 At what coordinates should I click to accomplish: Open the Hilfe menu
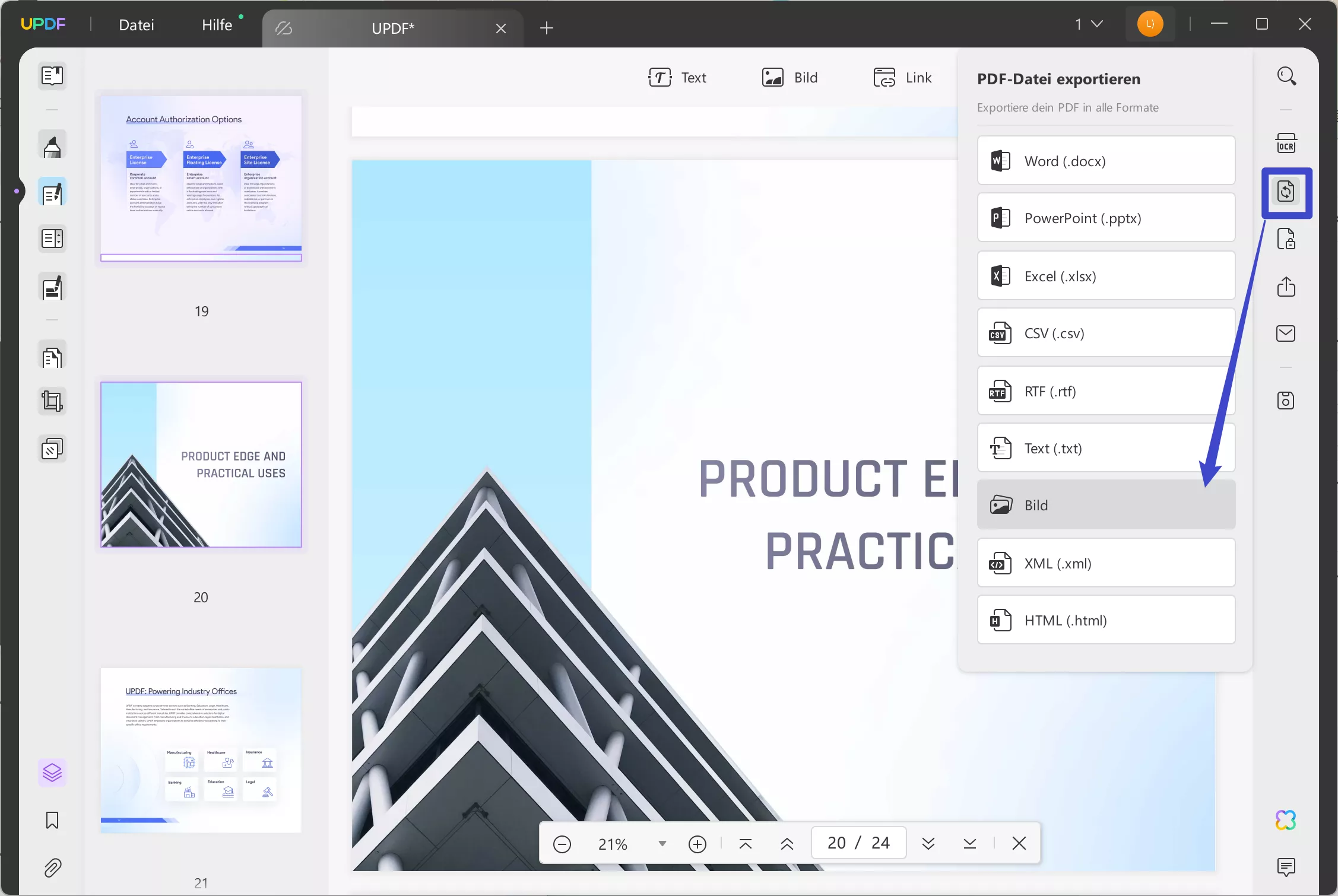[217, 25]
